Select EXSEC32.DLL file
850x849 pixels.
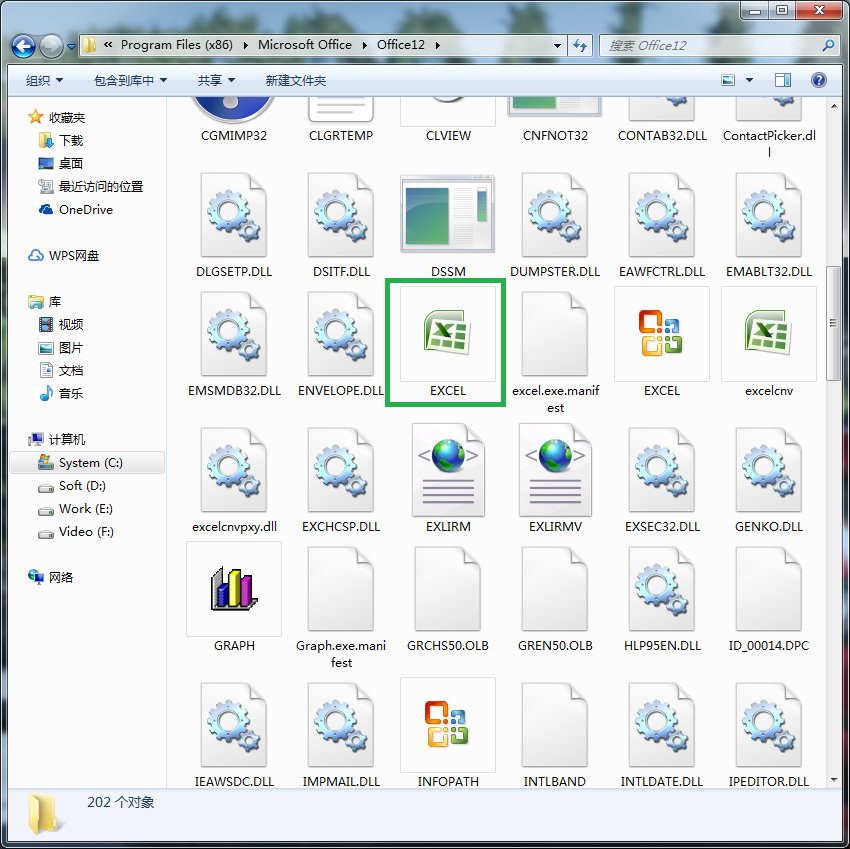(x=661, y=479)
